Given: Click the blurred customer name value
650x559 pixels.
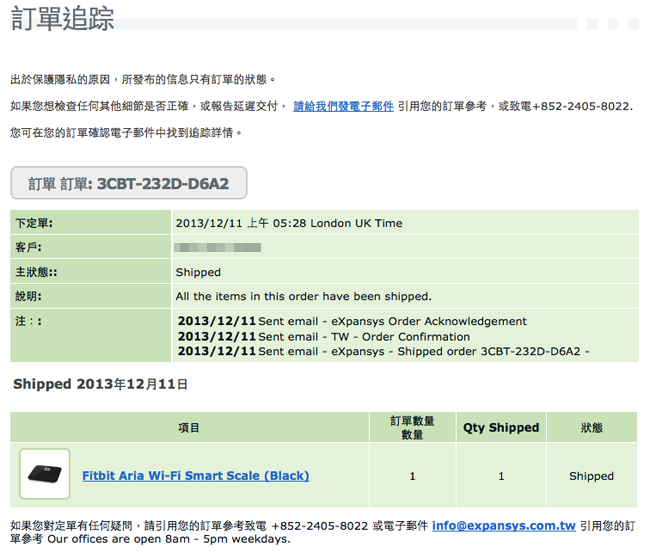Looking at the screenshot, I should [218, 248].
